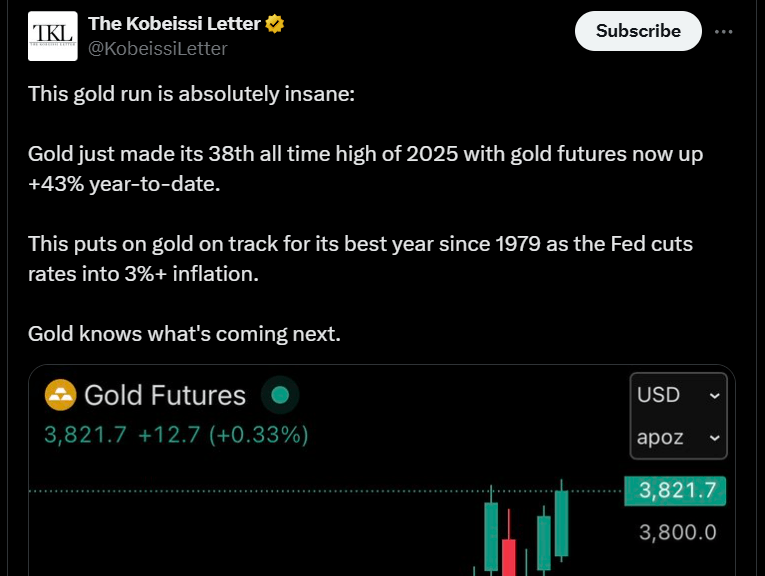This screenshot has width=765, height=576.
Task: Click the +12.7 (+0.33%) price change text
Action: pyautogui.click(x=223, y=436)
